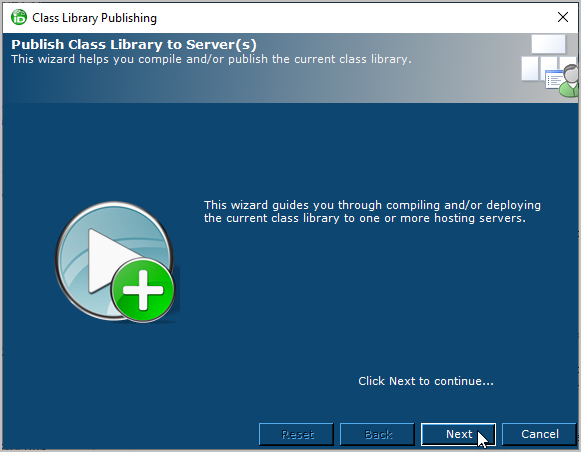Image resolution: width=581 pixels, height=452 pixels.
Task: Click the top white square in header graphic
Action: coord(548,44)
